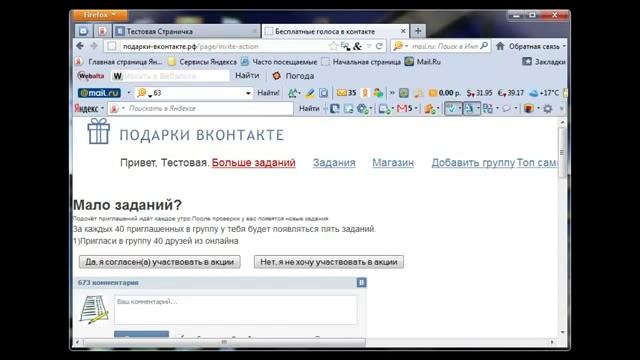Open the Закладки bookmarks menu
This screenshot has width=640, height=360.
[x=544, y=62]
